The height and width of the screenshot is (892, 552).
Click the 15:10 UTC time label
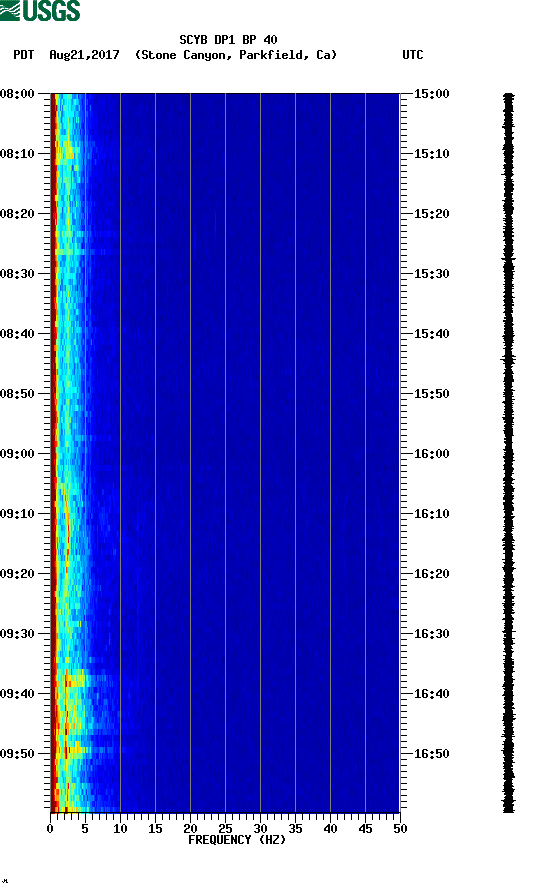[431, 154]
